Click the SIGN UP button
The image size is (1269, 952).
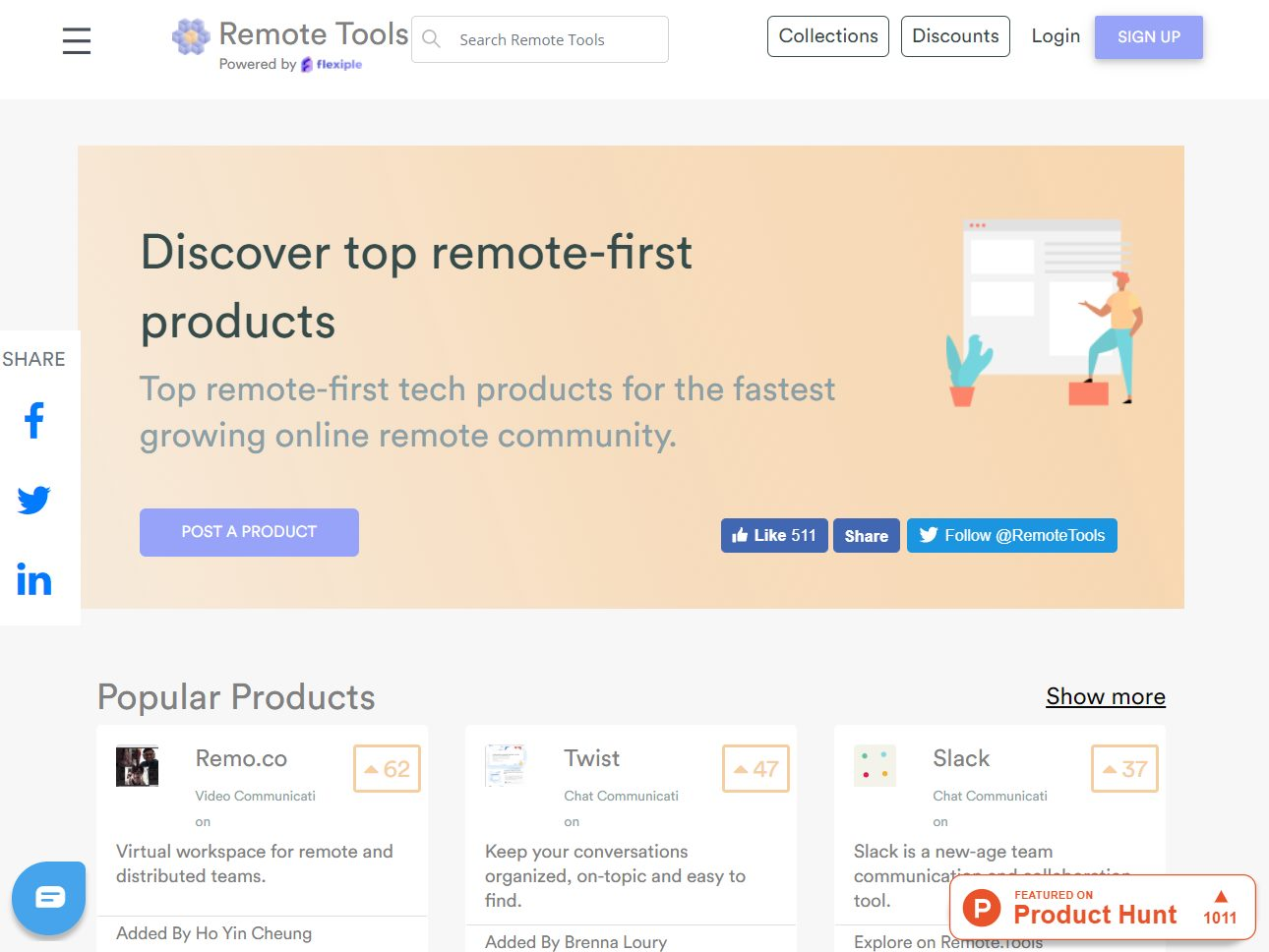[1149, 37]
